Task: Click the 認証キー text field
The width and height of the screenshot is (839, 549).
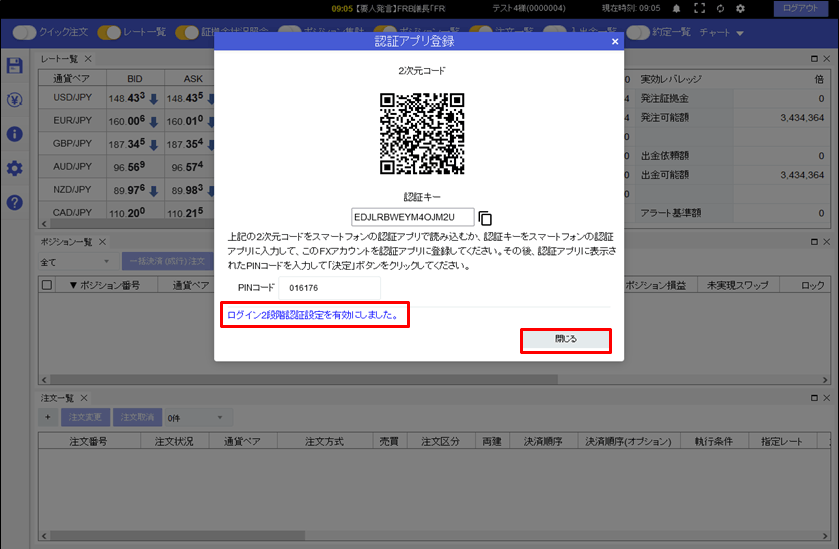Action: click(x=413, y=217)
